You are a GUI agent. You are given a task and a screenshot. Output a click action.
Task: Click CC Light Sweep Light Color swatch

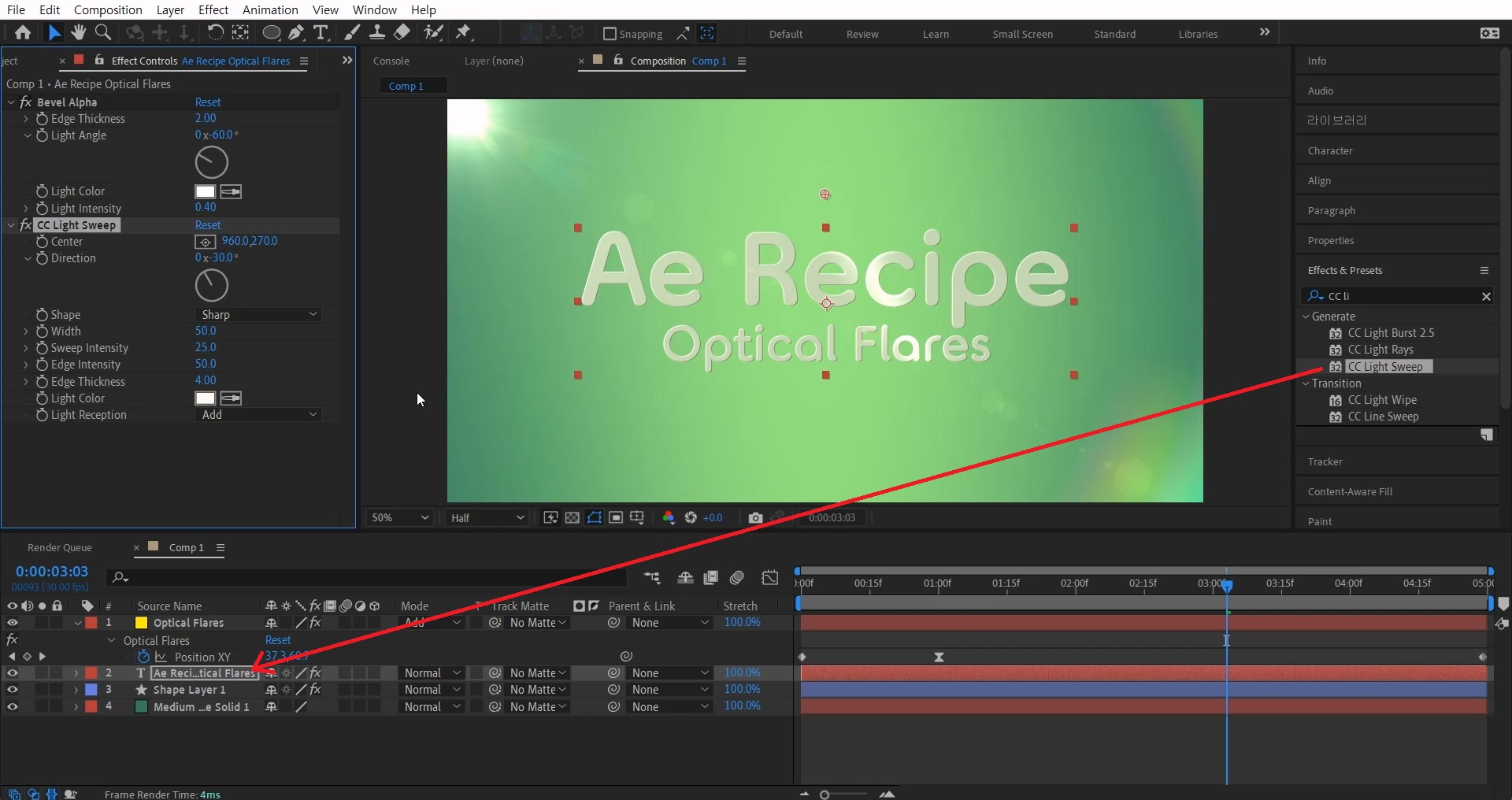[x=205, y=398]
